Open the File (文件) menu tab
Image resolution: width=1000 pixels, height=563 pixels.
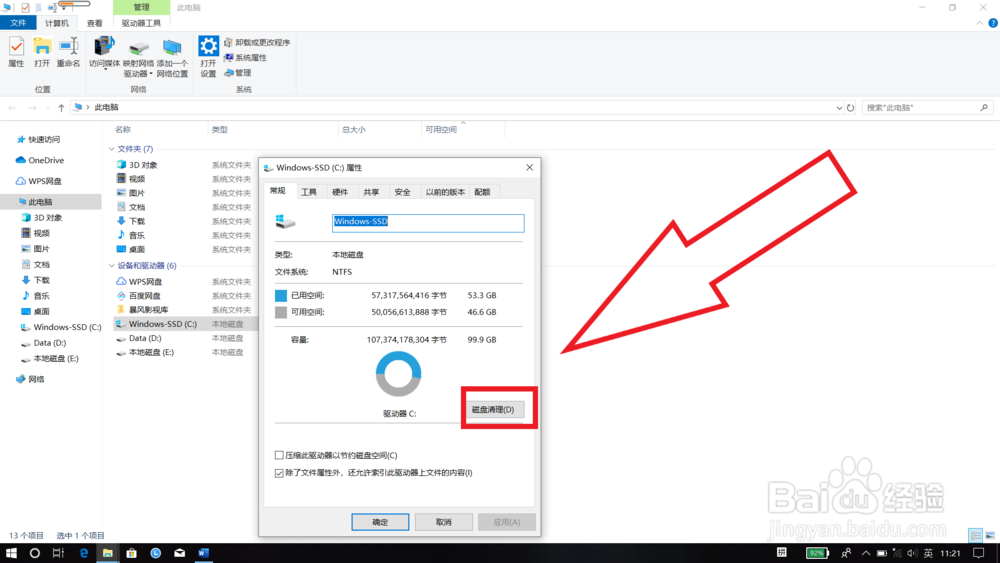pyautogui.click(x=18, y=23)
